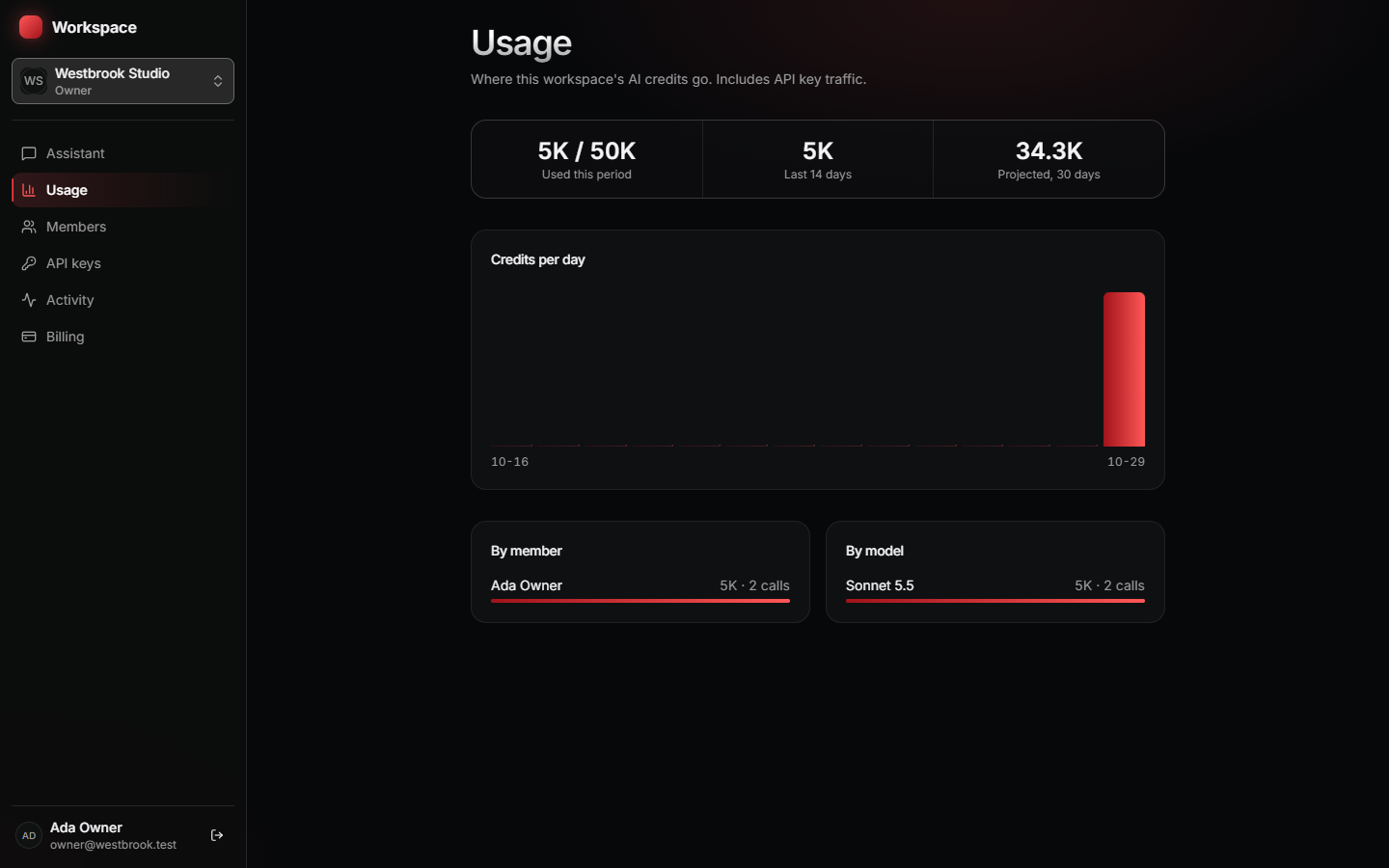Click the Sonnet 5.5 usage progress bar
Image resolution: width=1389 pixels, height=868 pixels.
tap(995, 601)
